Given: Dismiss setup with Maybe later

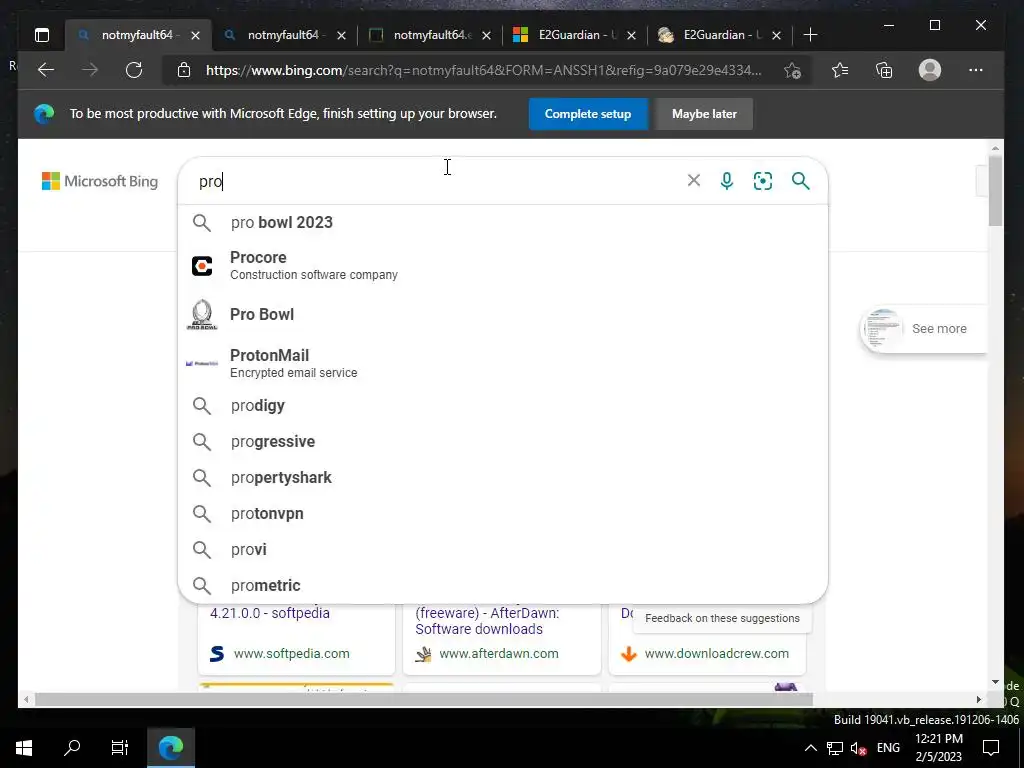Looking at the screenshot, I should pyautogui.click(x=704, y=114).
